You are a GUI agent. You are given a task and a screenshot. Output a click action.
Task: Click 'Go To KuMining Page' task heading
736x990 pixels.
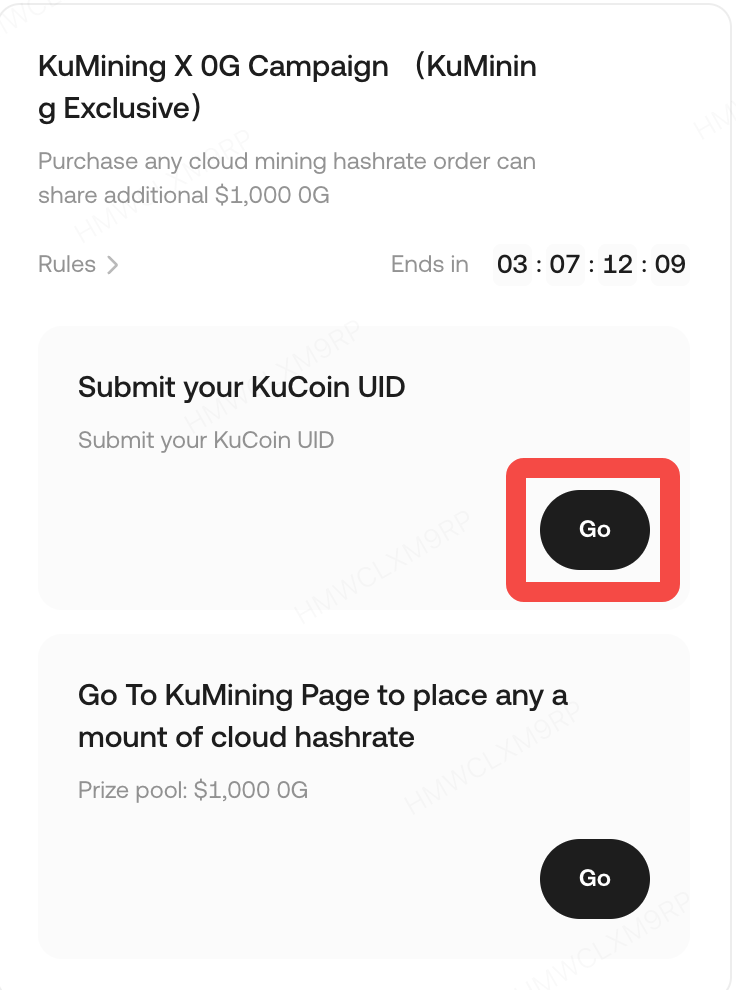tap(322, 695)
